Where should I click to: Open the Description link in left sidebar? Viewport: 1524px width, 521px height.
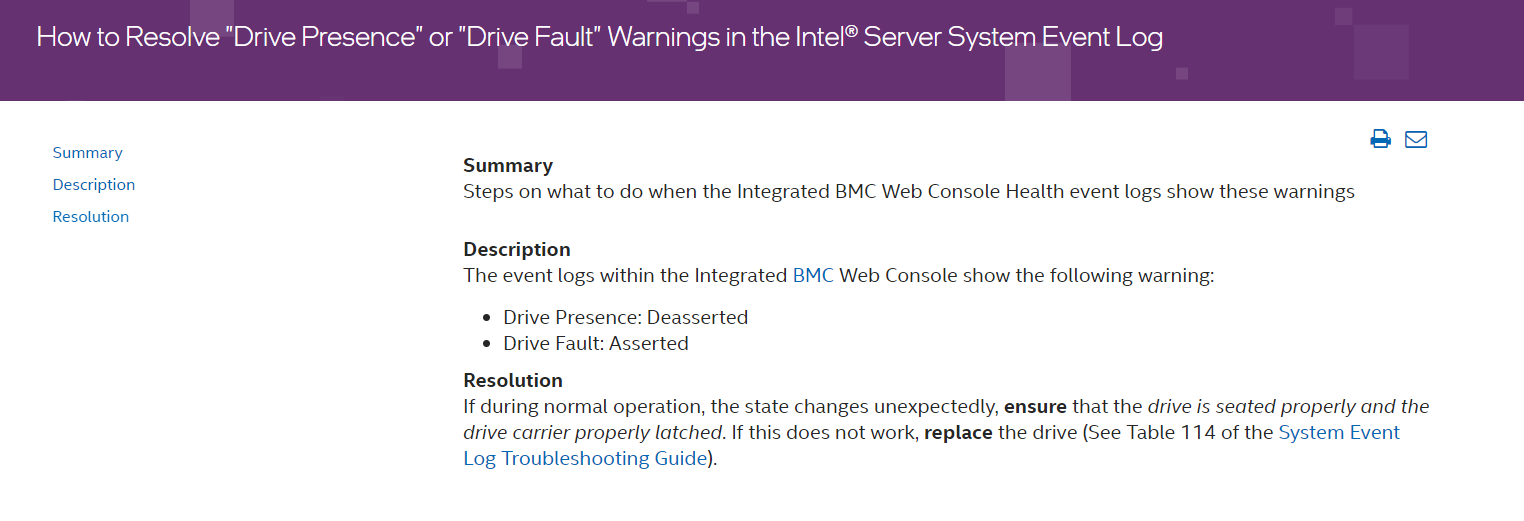pyautogui.click(x=94, y=185)
